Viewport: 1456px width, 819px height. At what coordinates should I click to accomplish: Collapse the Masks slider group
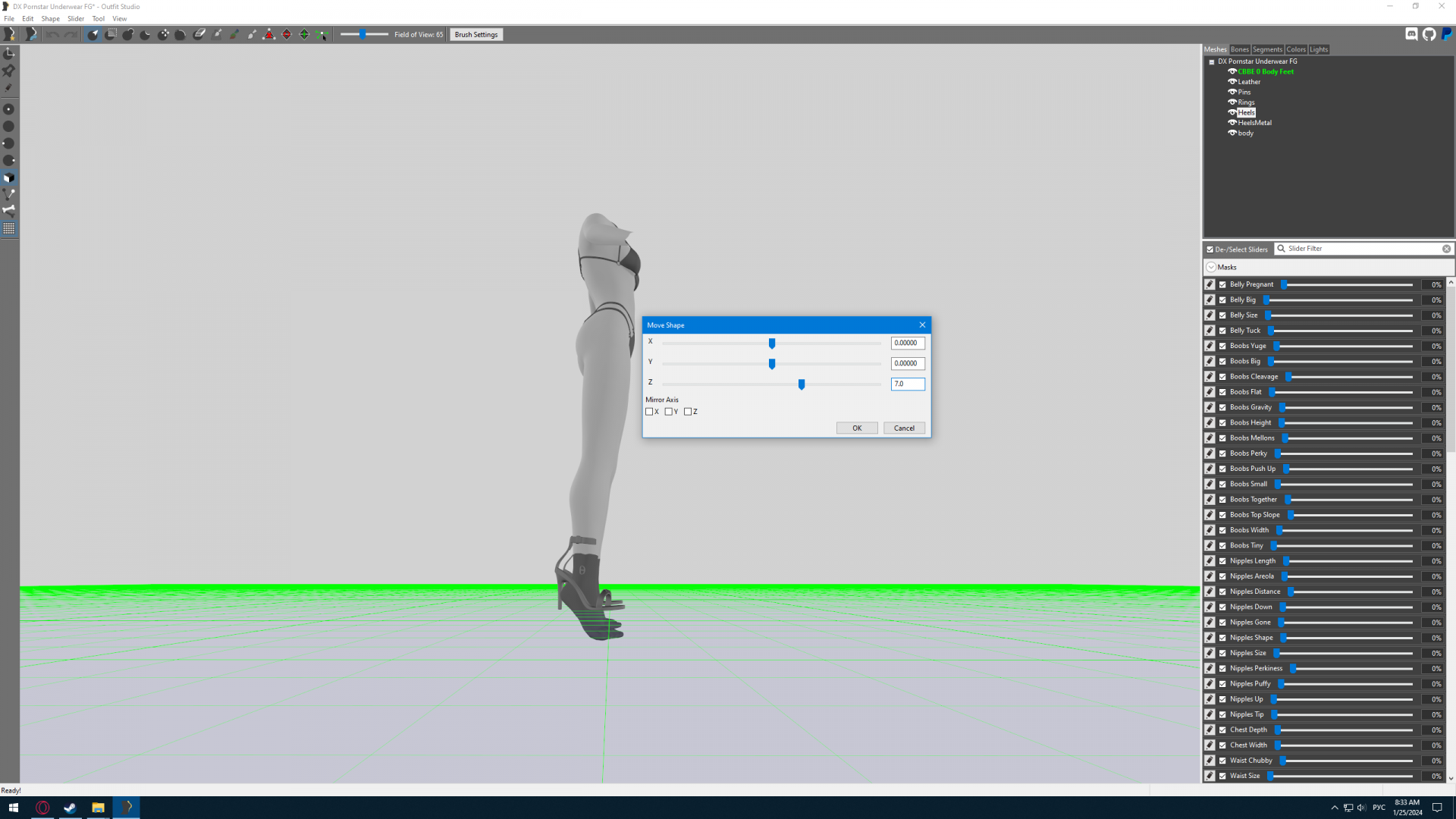pos(1211,267)
